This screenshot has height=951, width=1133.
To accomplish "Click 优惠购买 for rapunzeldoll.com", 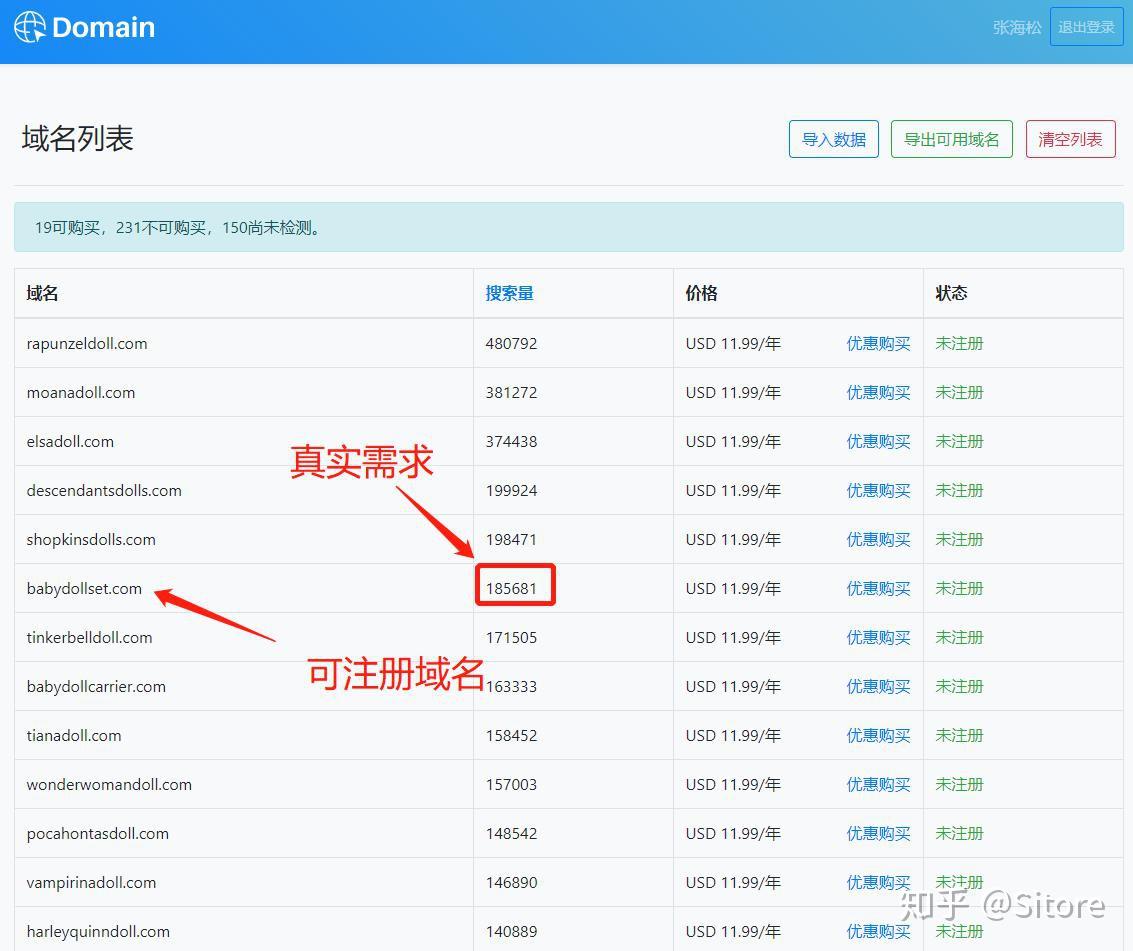I will coord(879,343).
